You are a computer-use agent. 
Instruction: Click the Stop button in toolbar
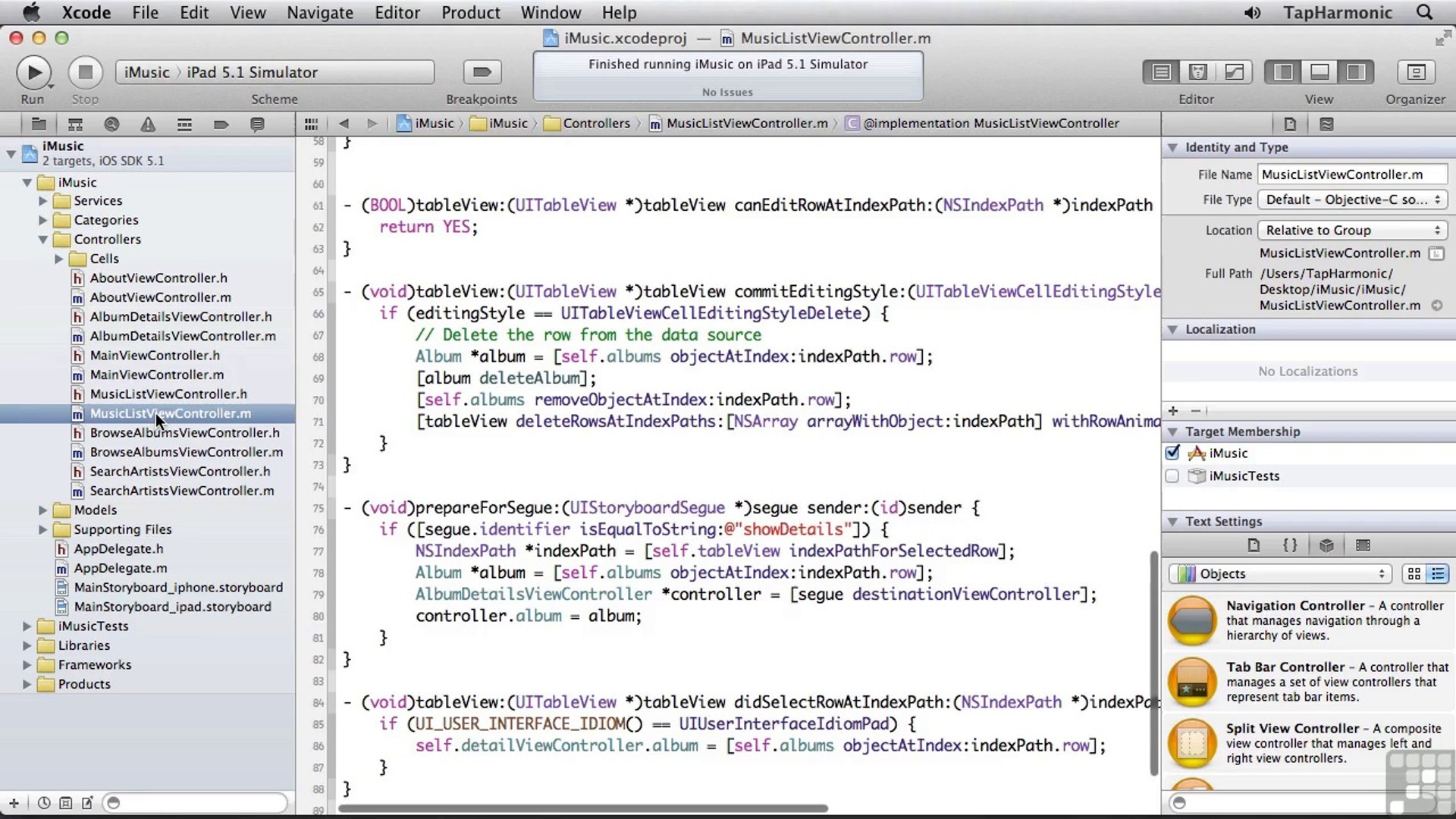(x=85, y=72)
